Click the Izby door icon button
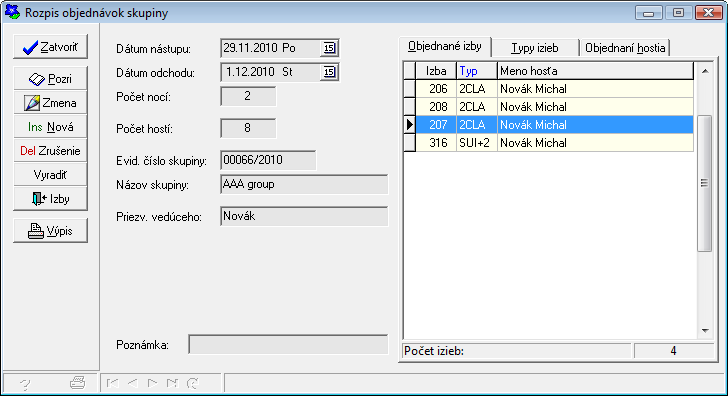 pos(50,199)
